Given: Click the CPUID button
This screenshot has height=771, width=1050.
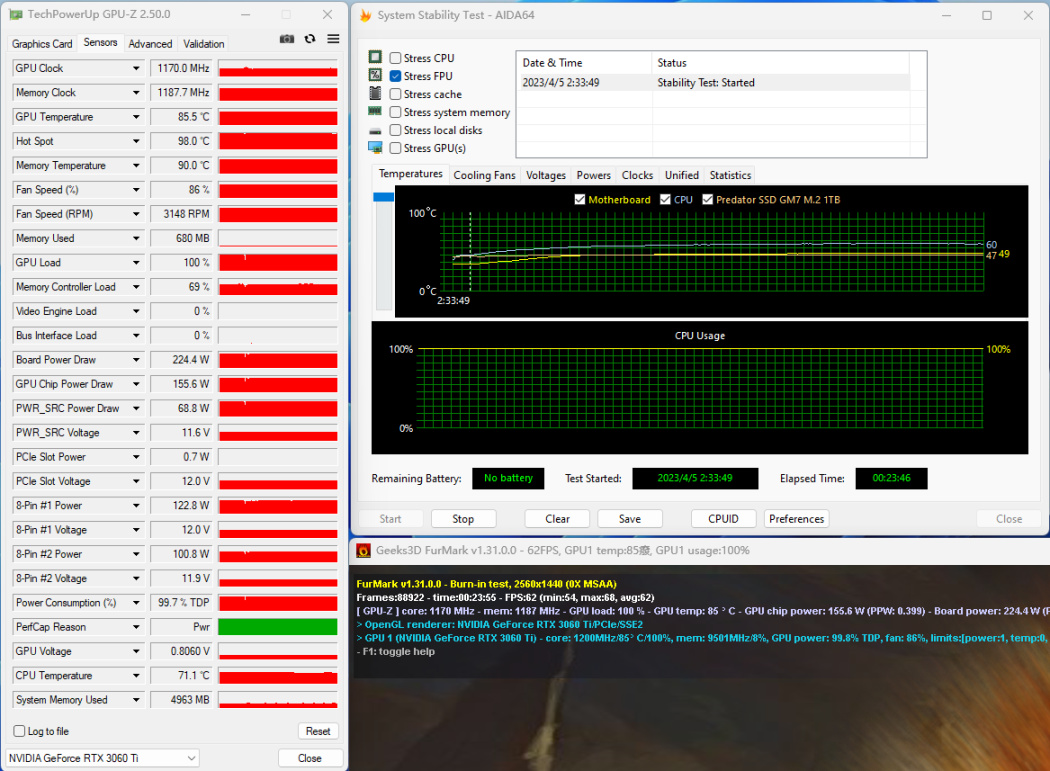Looking at the screenshot, I should [723, 518].
